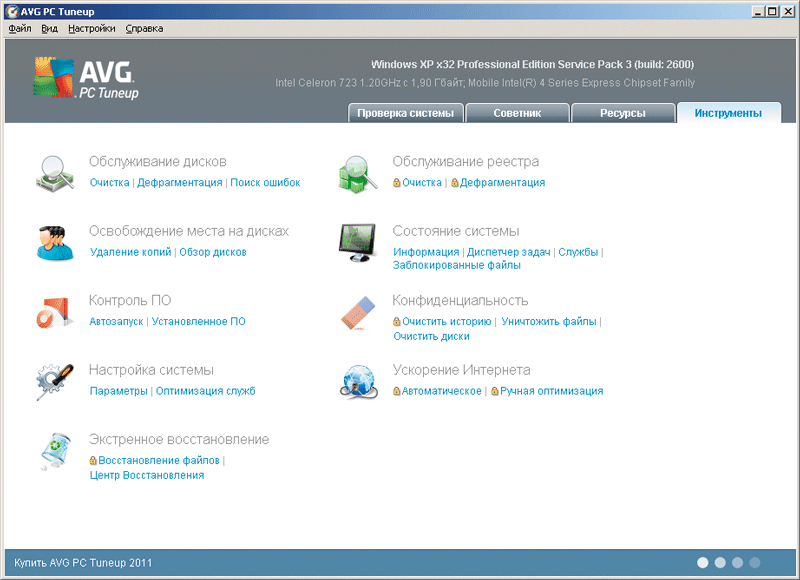Open disk Дефрагментация under Обслуживание дисков

(x=180, y=183)
